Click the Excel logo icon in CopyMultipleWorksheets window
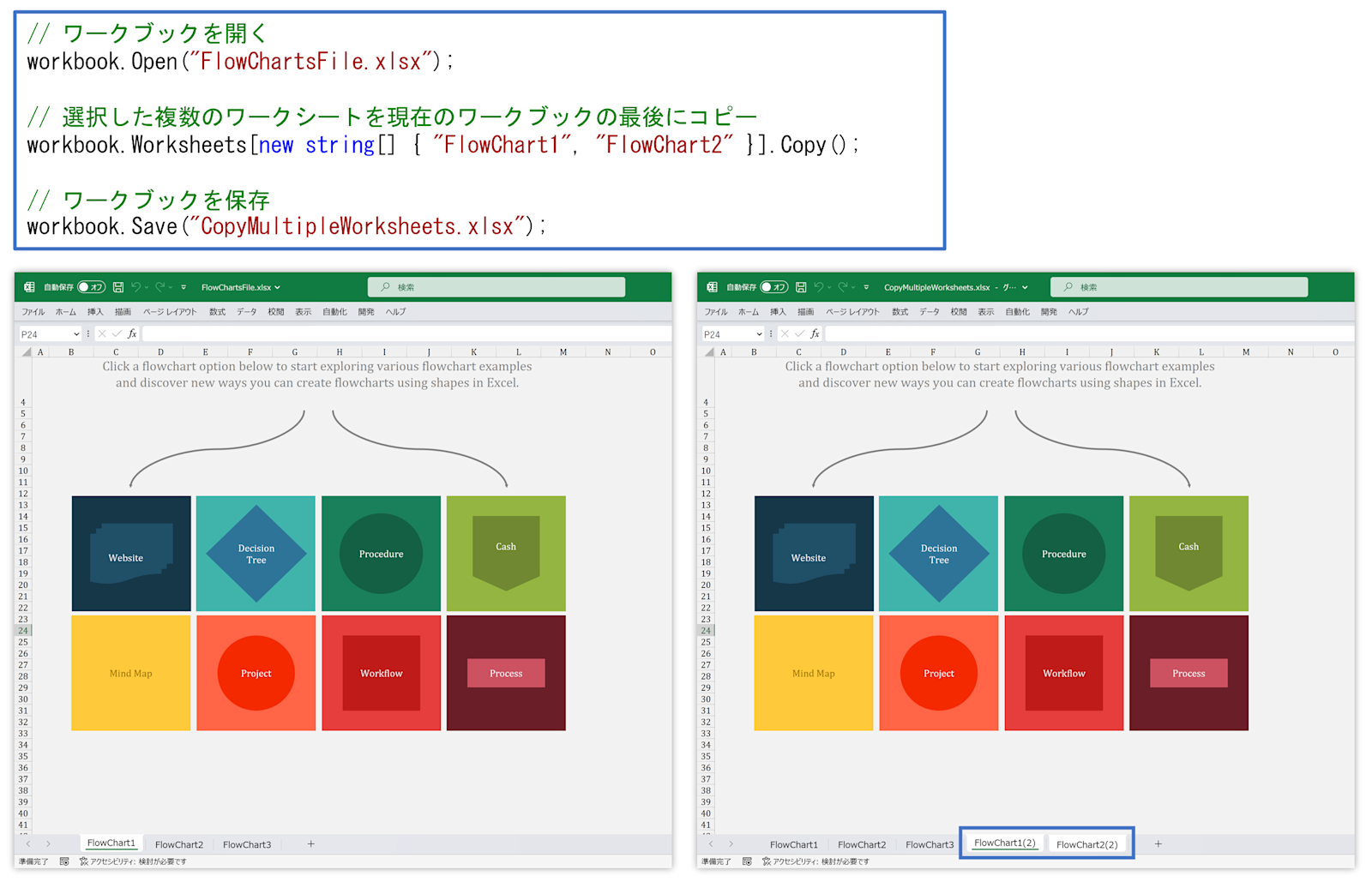Image resolution: width=1372 pixels, height=882 pixels. coord(712,287)
